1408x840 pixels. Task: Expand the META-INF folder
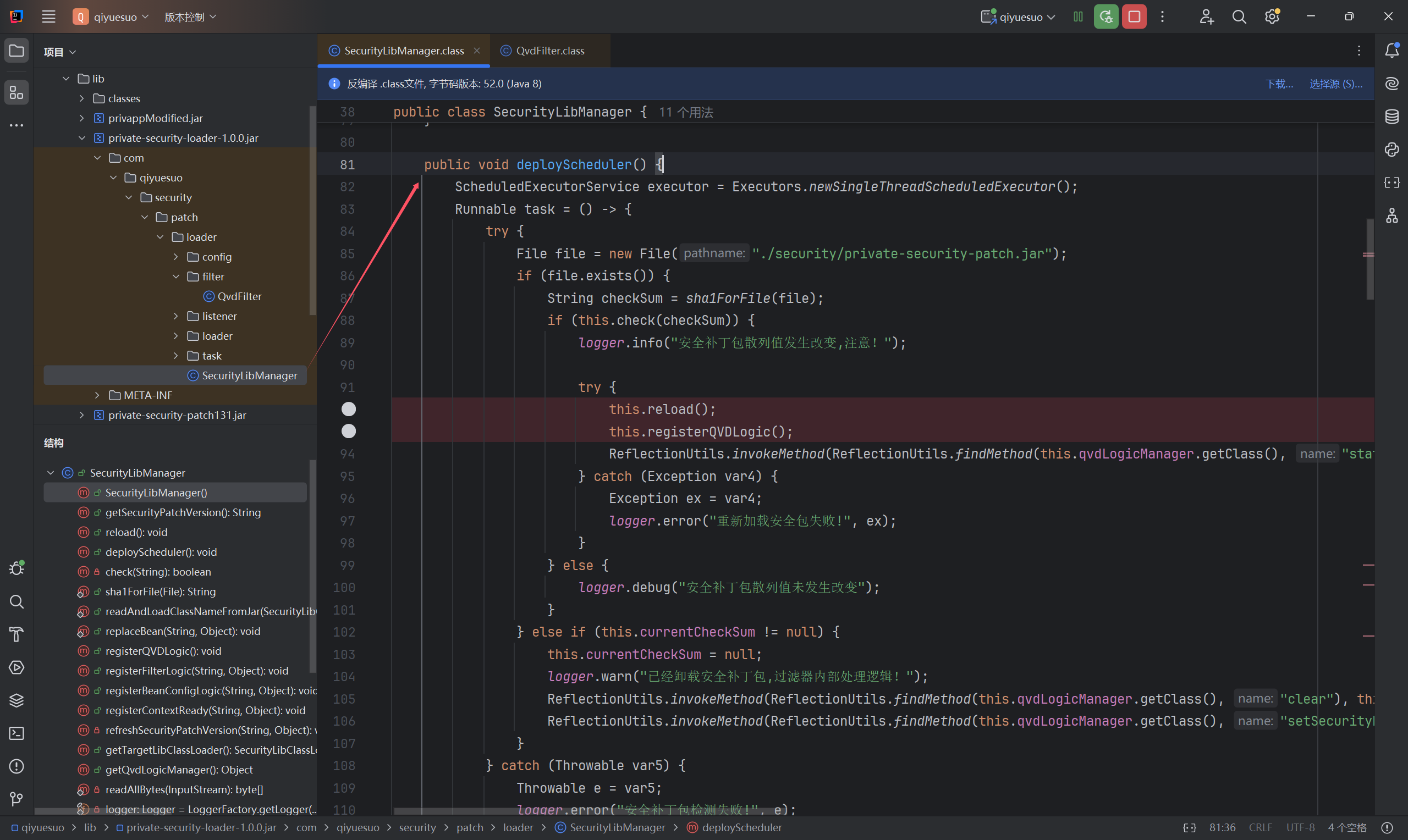[x=97, y=395]
